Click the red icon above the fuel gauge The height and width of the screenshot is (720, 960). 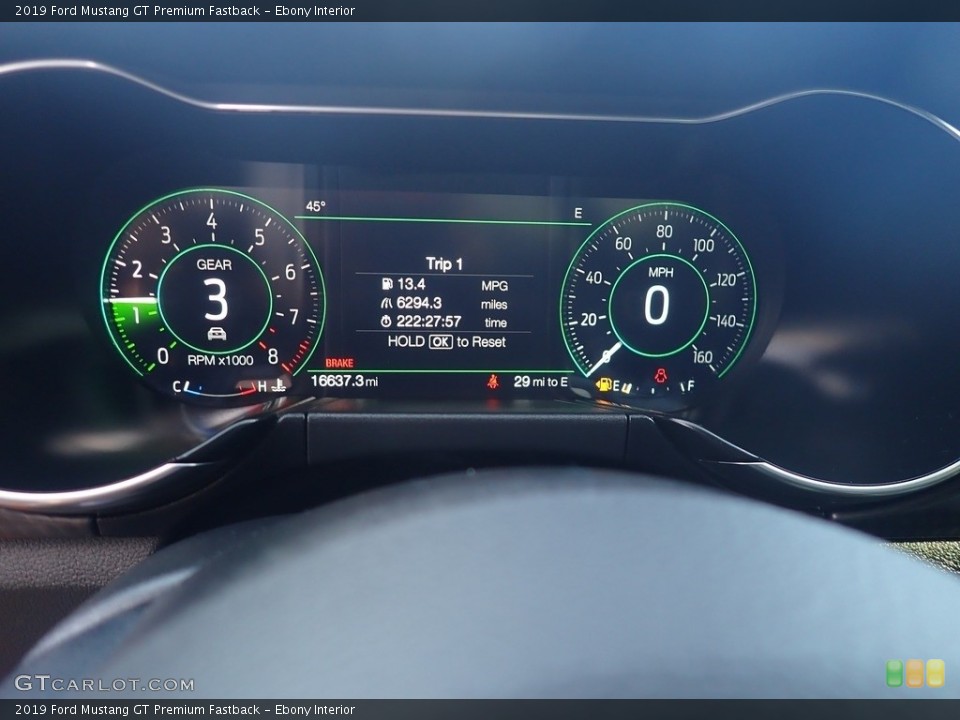point(661,375)
